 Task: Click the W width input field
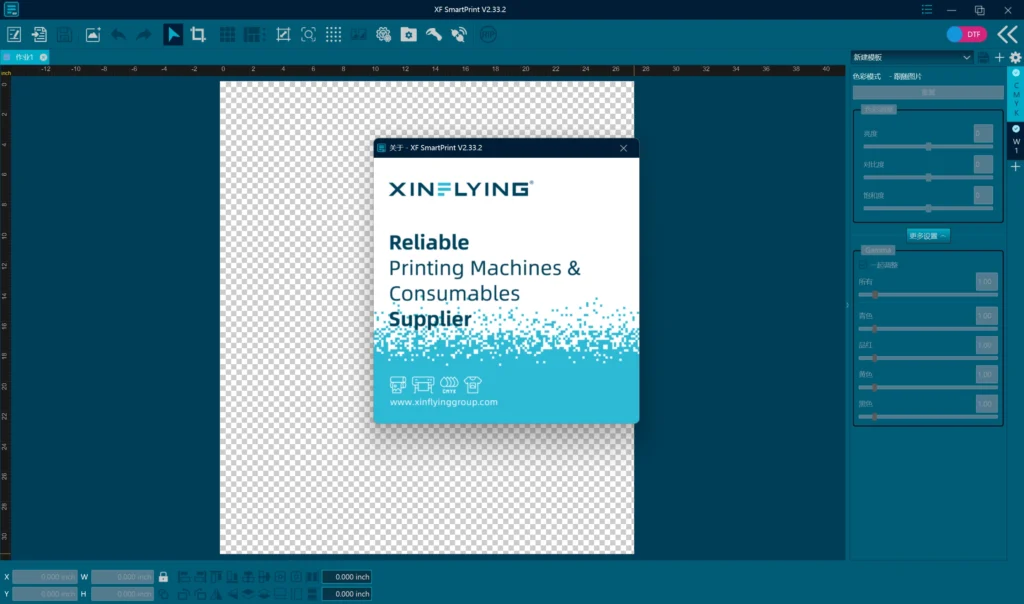(x=123, y=577)
